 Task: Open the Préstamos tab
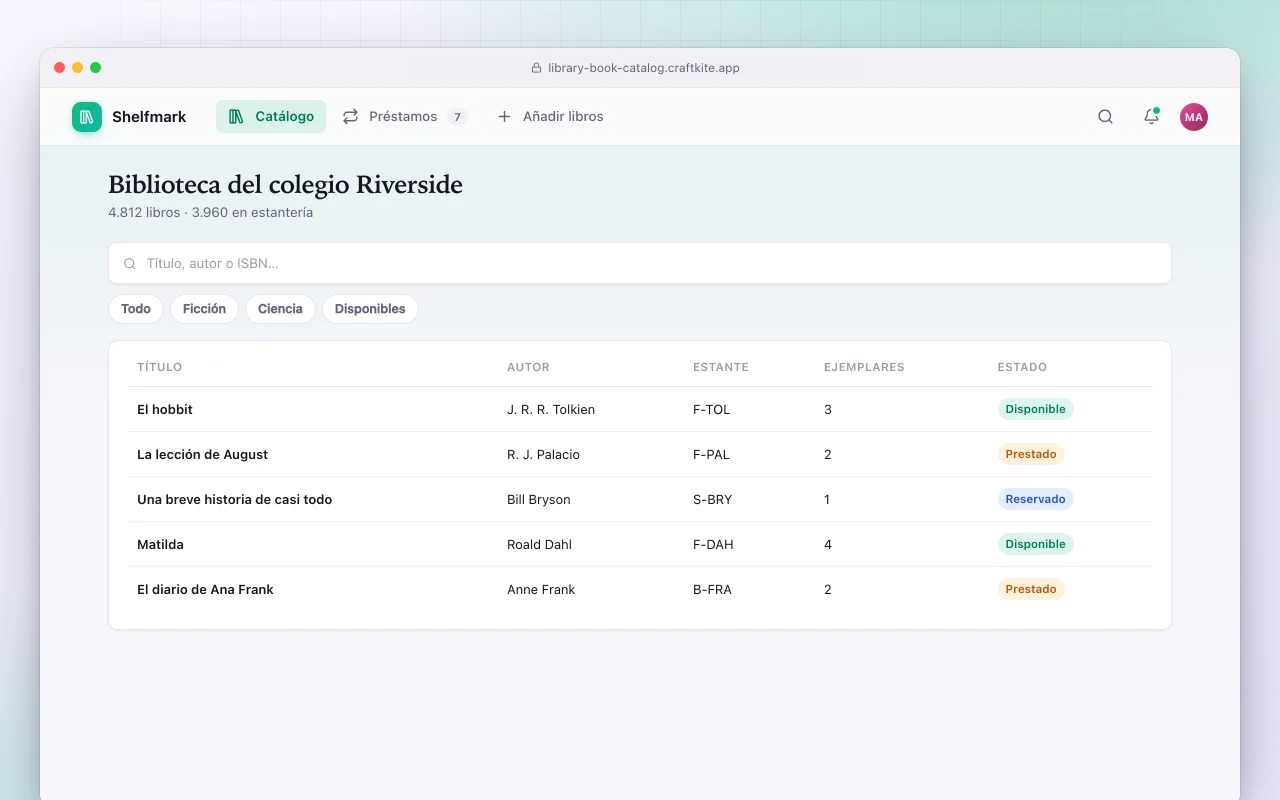click(404, 117)
